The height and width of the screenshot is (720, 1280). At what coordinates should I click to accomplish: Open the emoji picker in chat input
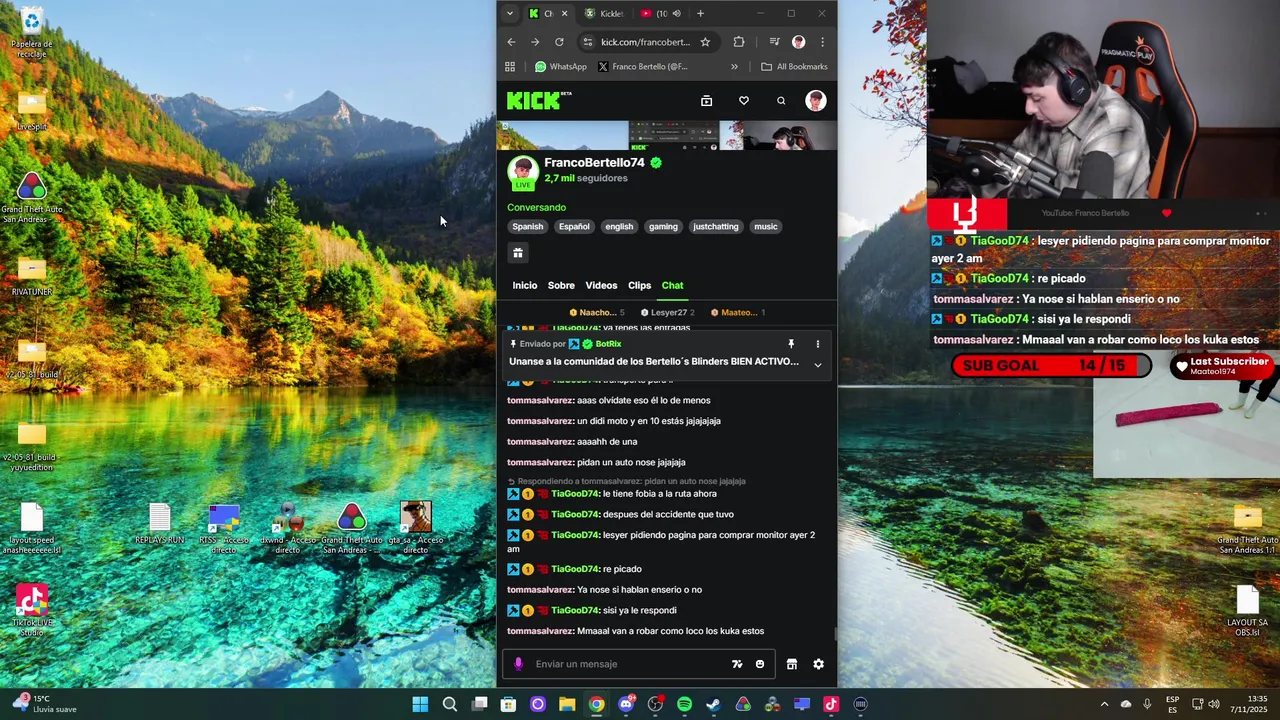point(760,664)
